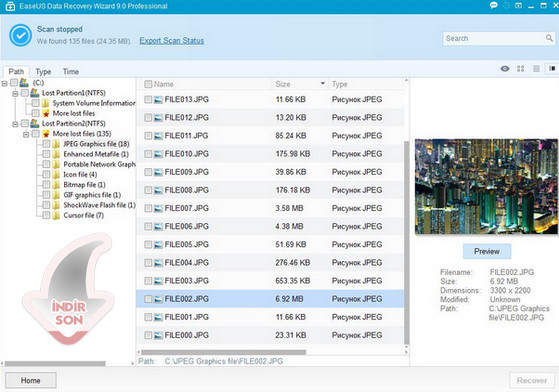Click the feedback chat bubble icon in title bar

[x=493, y=5]
